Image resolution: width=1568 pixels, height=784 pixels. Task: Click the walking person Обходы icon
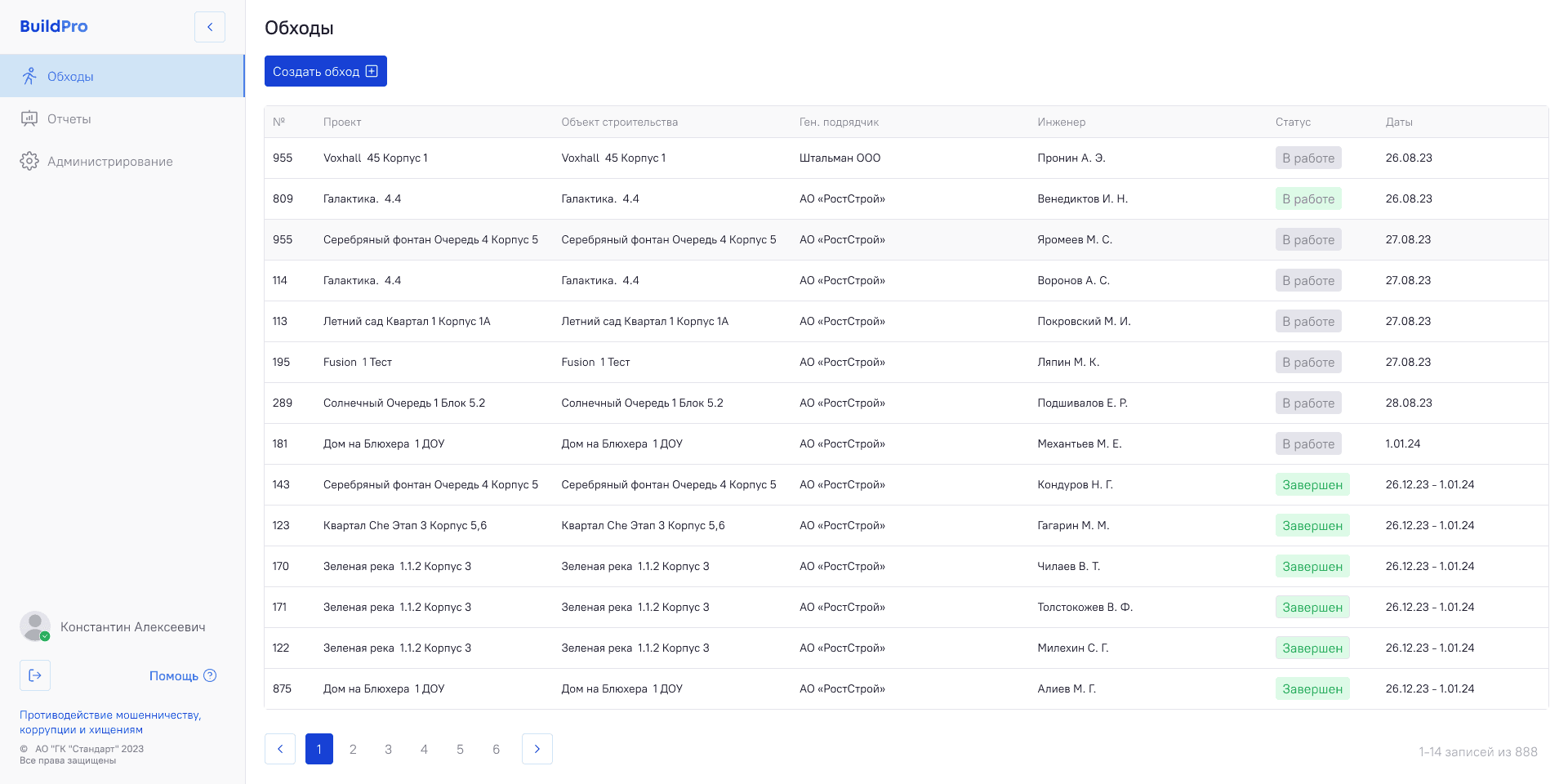pos(29,76)
